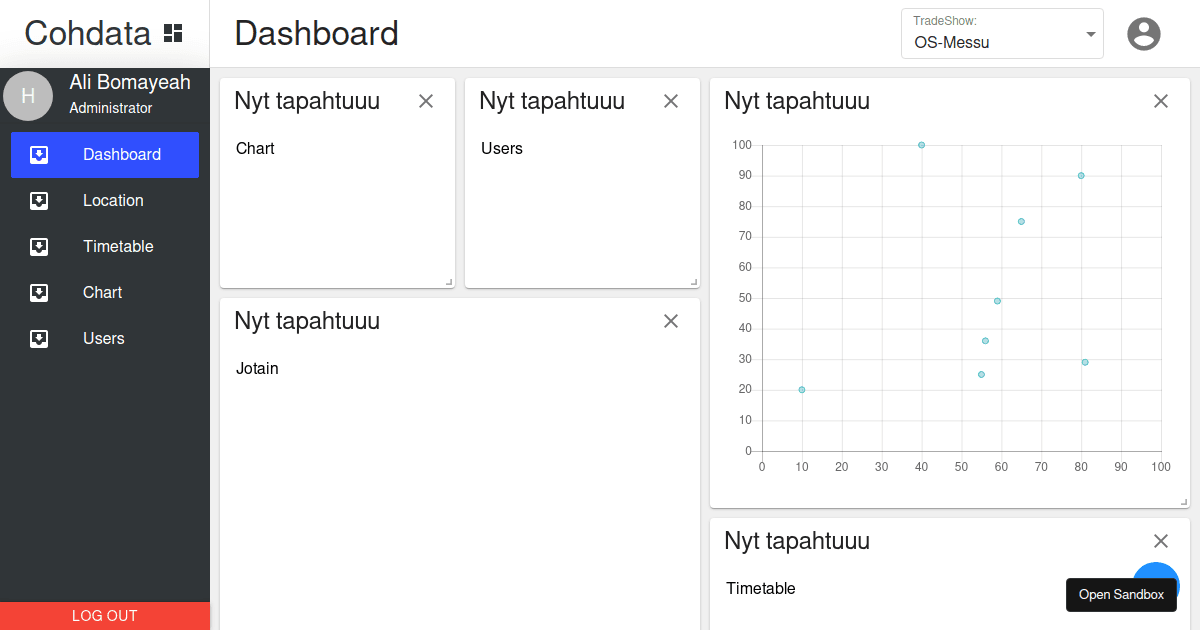This screenshot has width=1200, height=630.
Task: Click the avatar circle with letter H
Action: point(28,96)
